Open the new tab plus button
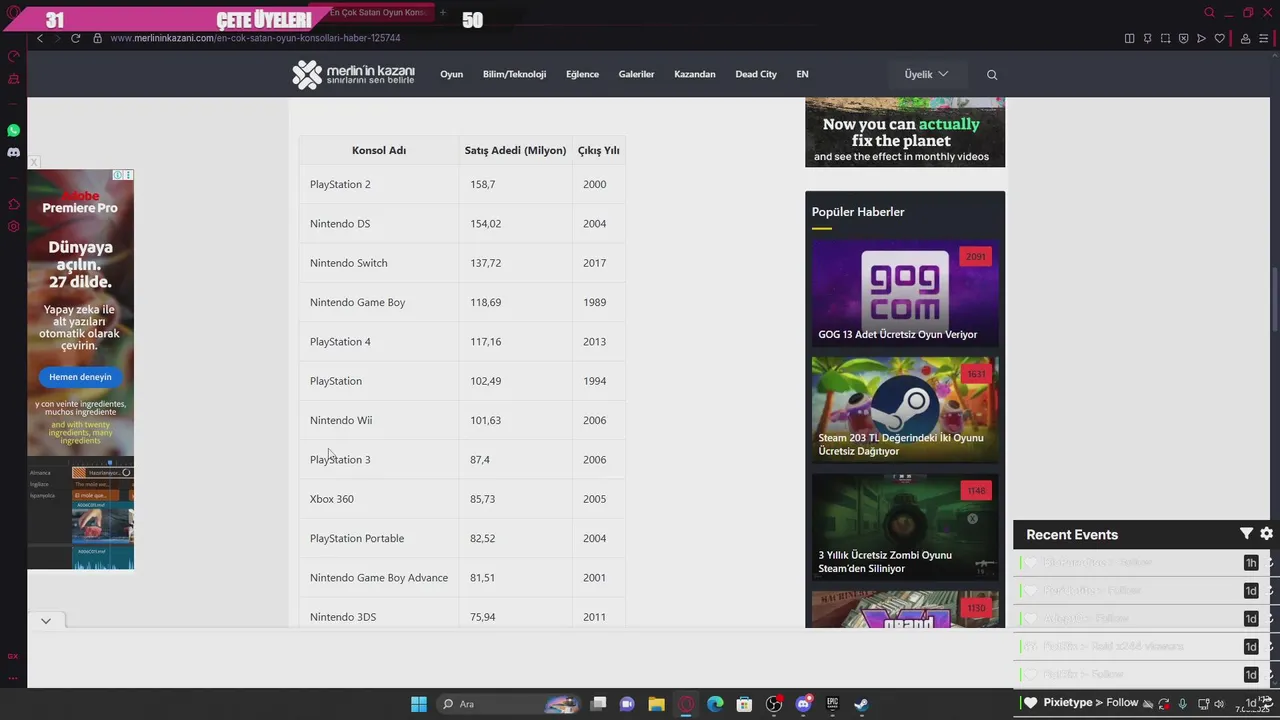This screenshot has width=1280, height=720. click(443, 13)
